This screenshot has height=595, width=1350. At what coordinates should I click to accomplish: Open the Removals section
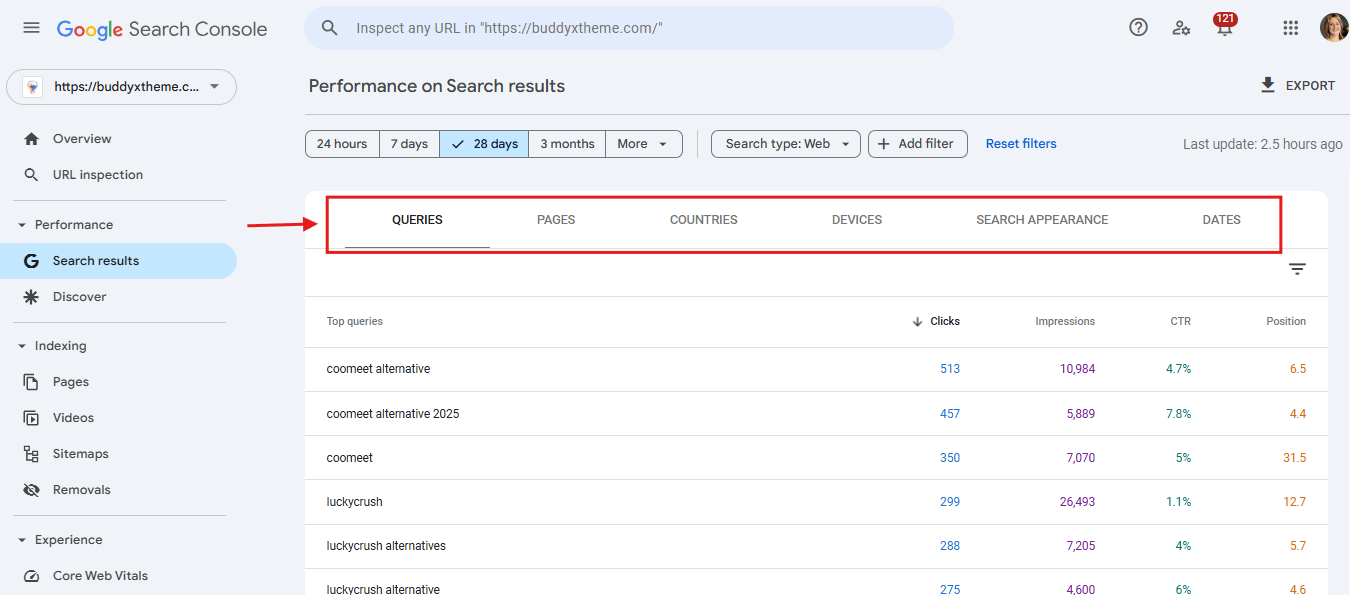81,490
